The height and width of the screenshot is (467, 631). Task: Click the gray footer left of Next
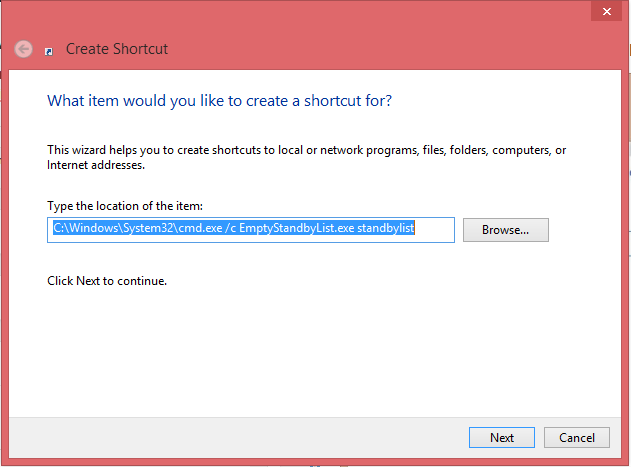pyautogui.click(x=250, y=437)
